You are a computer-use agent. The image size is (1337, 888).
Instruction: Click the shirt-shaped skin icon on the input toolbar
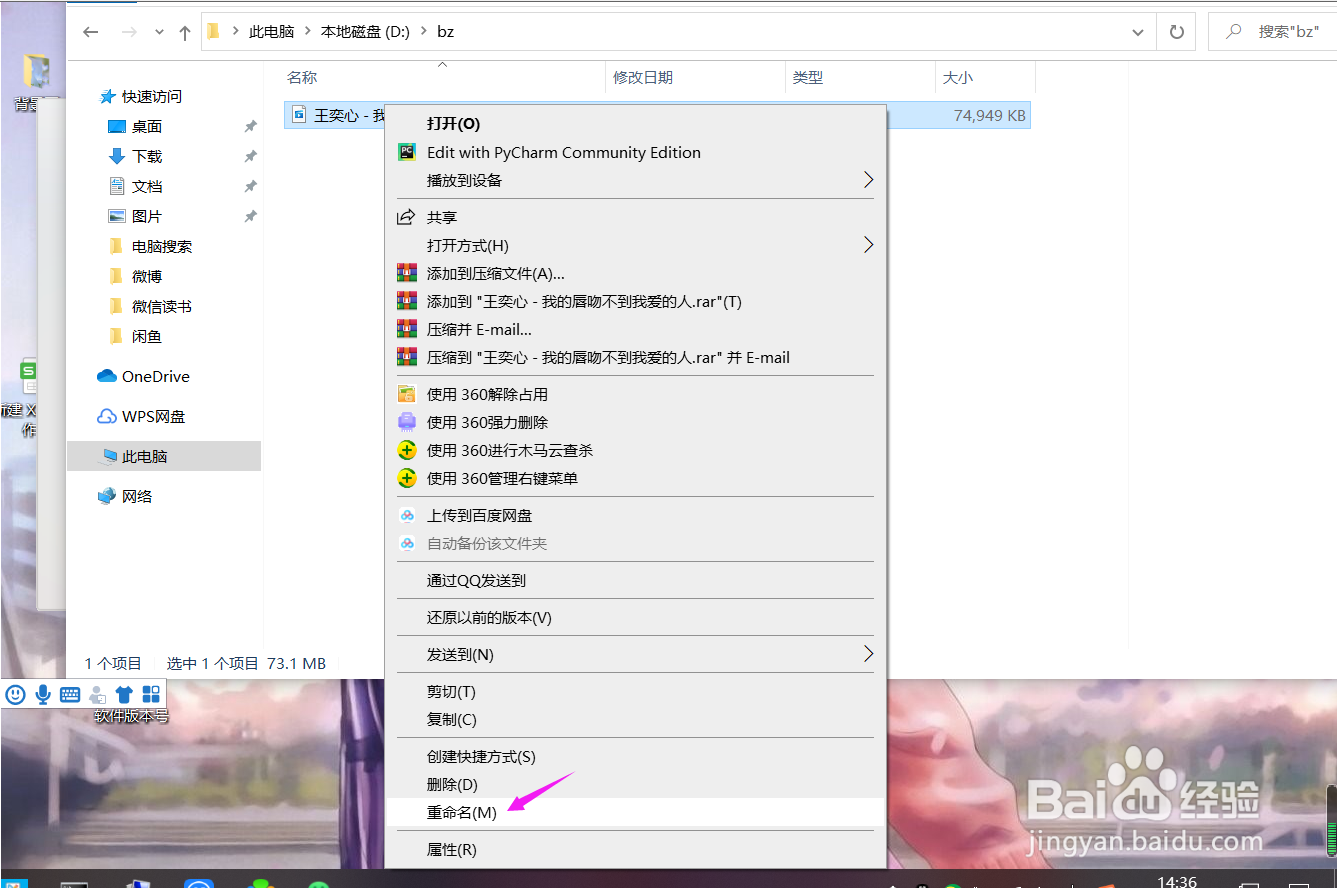[x=123, y=694]
